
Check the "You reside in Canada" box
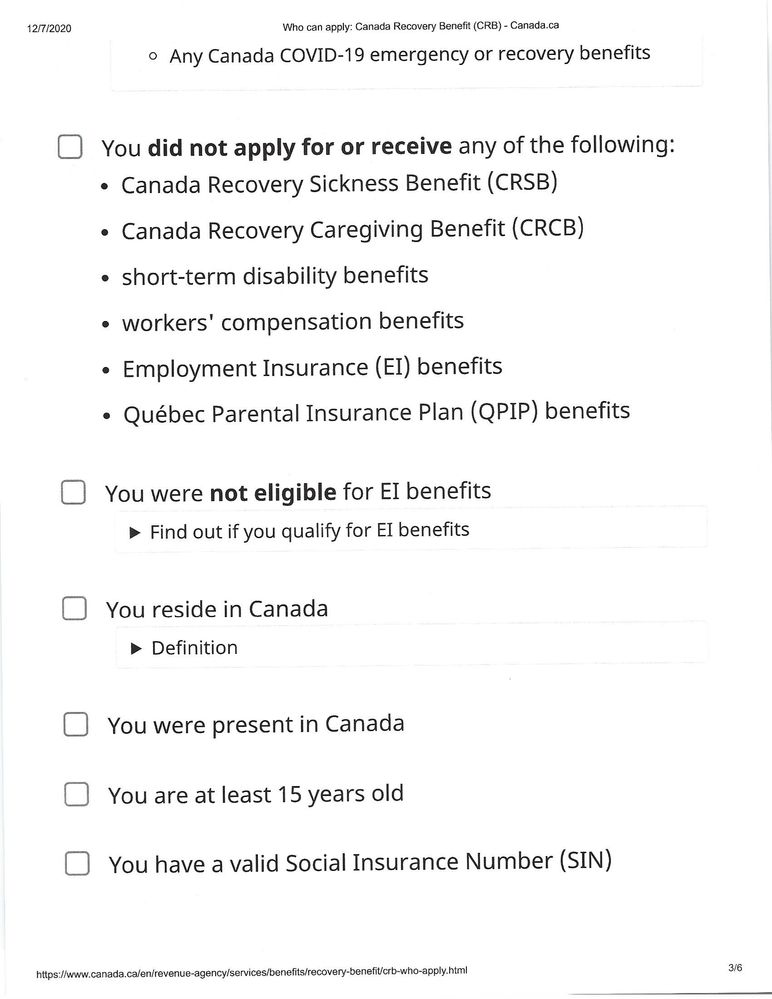coord(74,608)
